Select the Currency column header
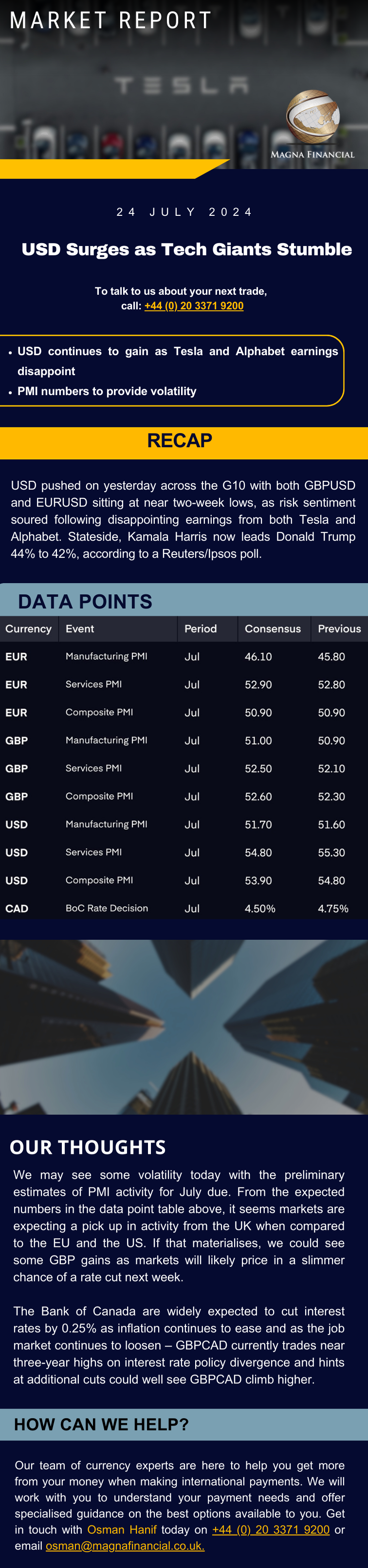This screenshot has height=1568, width=368. point(29,629)
